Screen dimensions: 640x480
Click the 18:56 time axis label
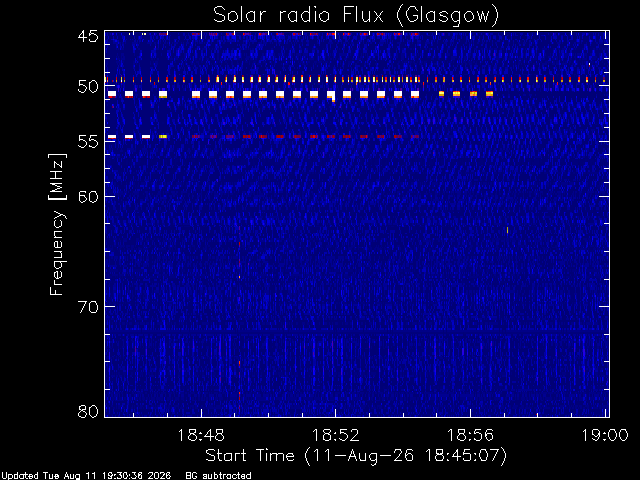(x=470, y=435)
